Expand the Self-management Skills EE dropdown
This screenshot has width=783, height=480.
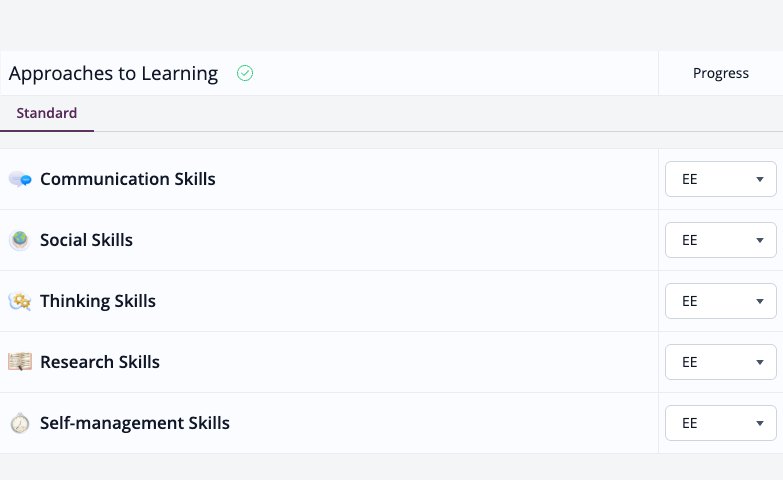tap(721, 423)
